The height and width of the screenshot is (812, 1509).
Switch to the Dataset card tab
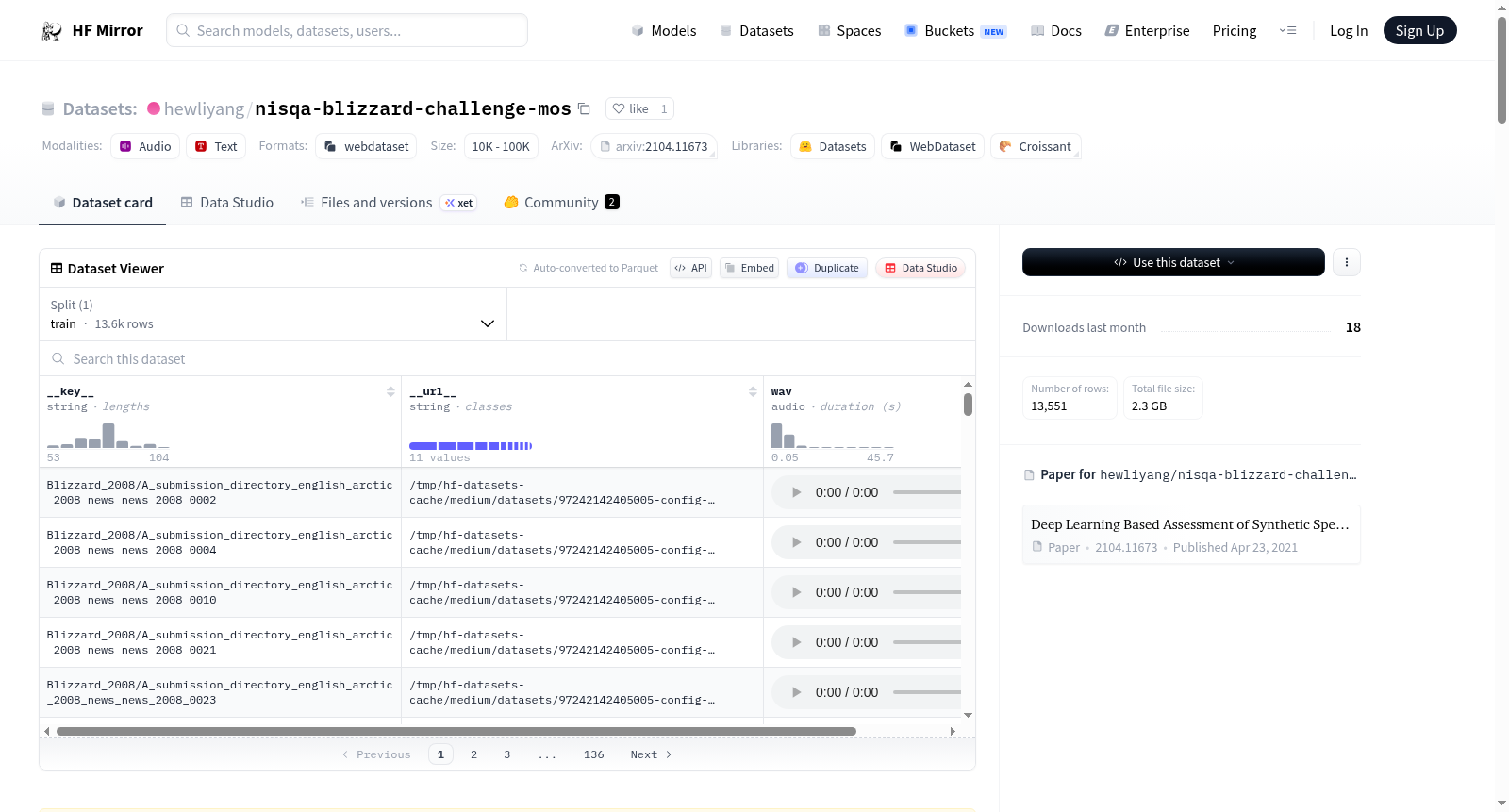pos(103,202)
